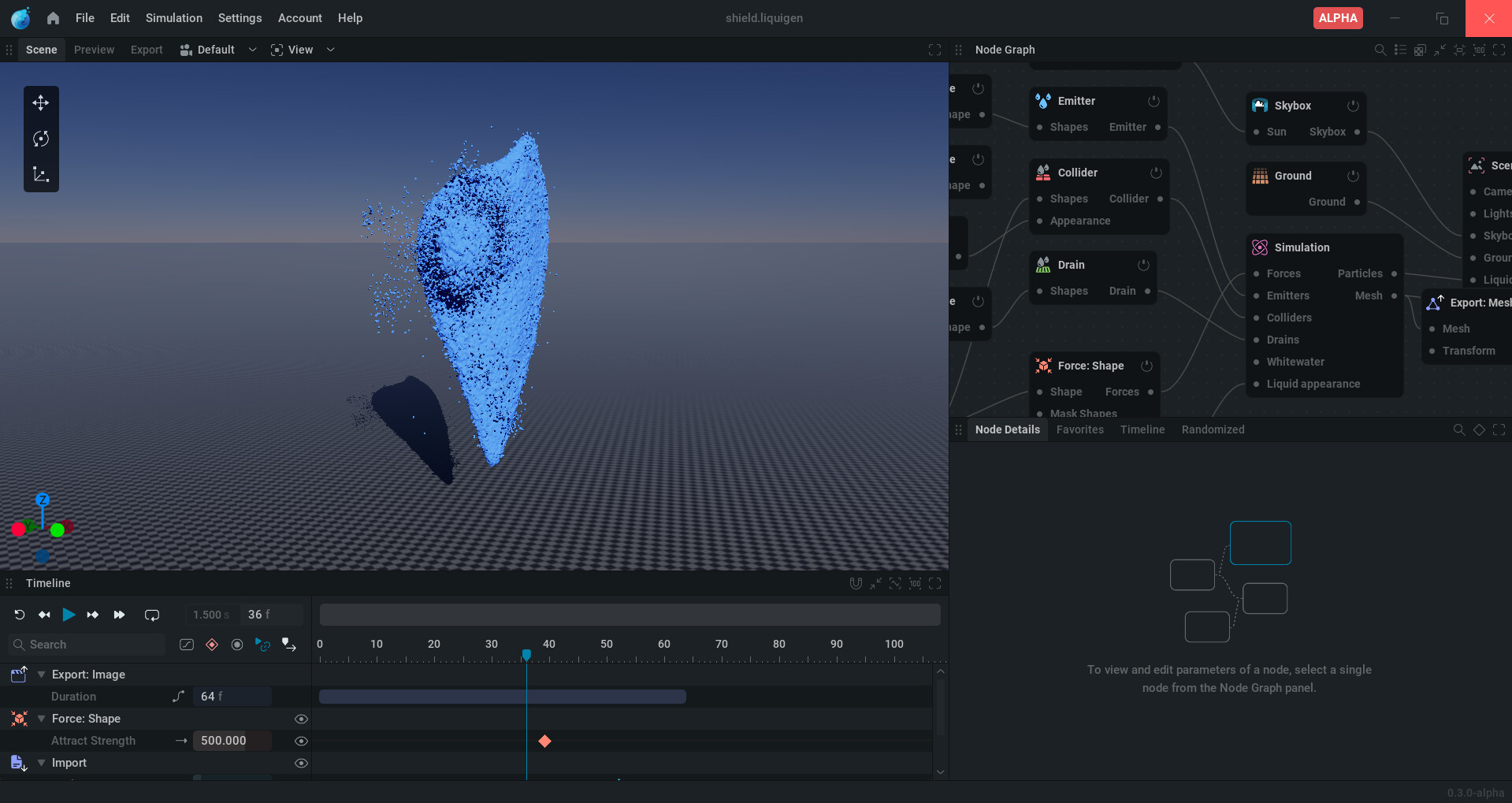Click the Attract Strength keyframe on the Timeline
Viewport: 1512px width, 803px height.
coord(544,741)
